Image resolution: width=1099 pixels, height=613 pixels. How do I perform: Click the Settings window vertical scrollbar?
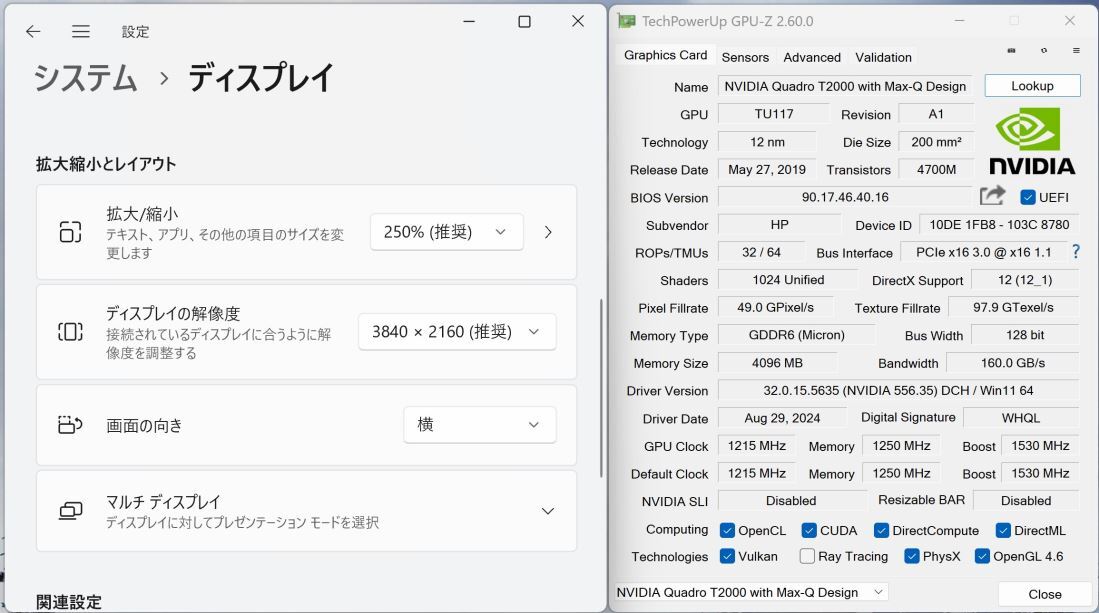601,389
